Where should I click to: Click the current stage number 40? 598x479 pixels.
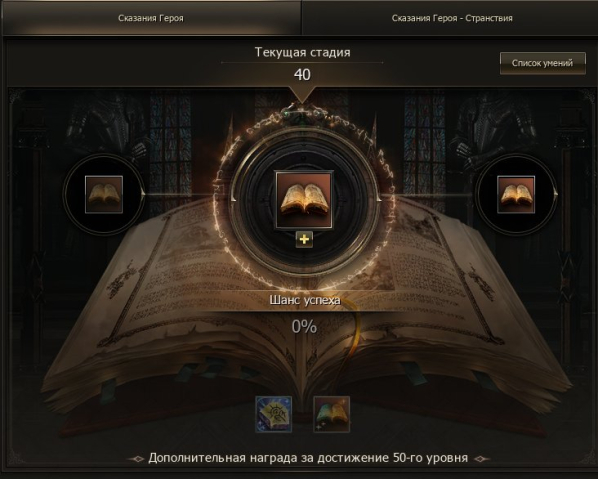coord(302,74)
